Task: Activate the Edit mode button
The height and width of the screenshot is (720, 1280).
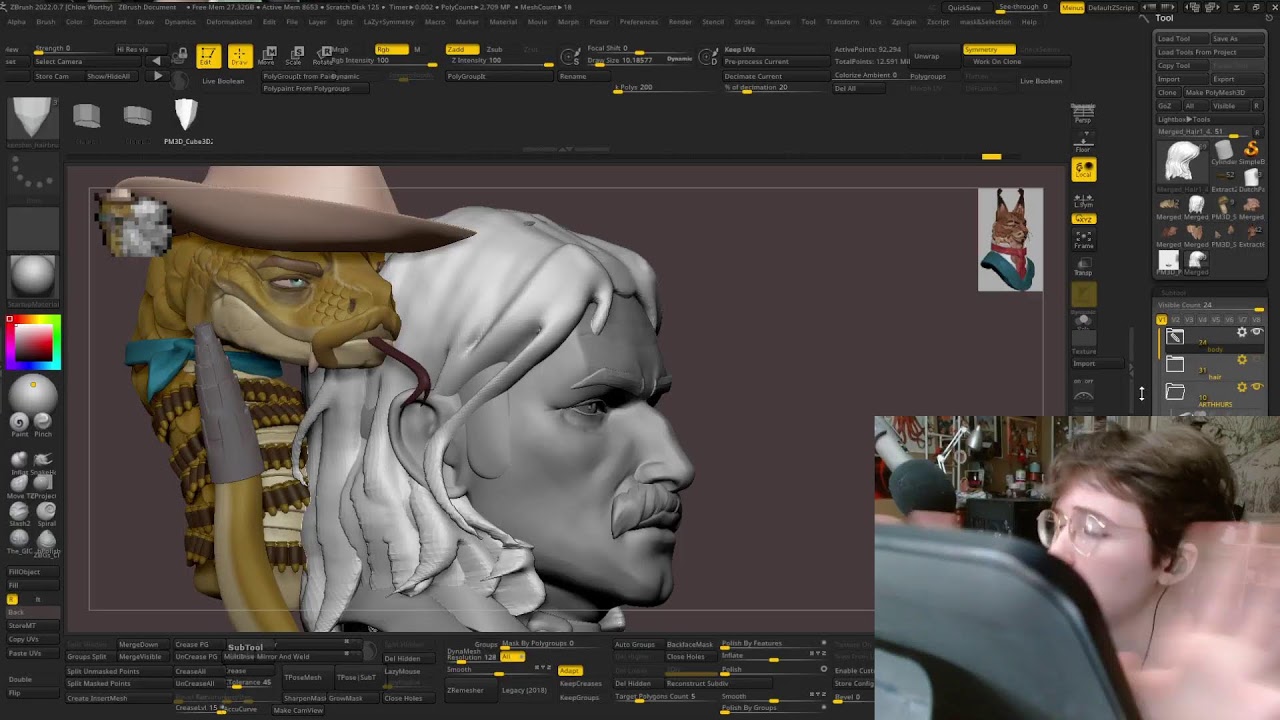Action: click(208, 57)
